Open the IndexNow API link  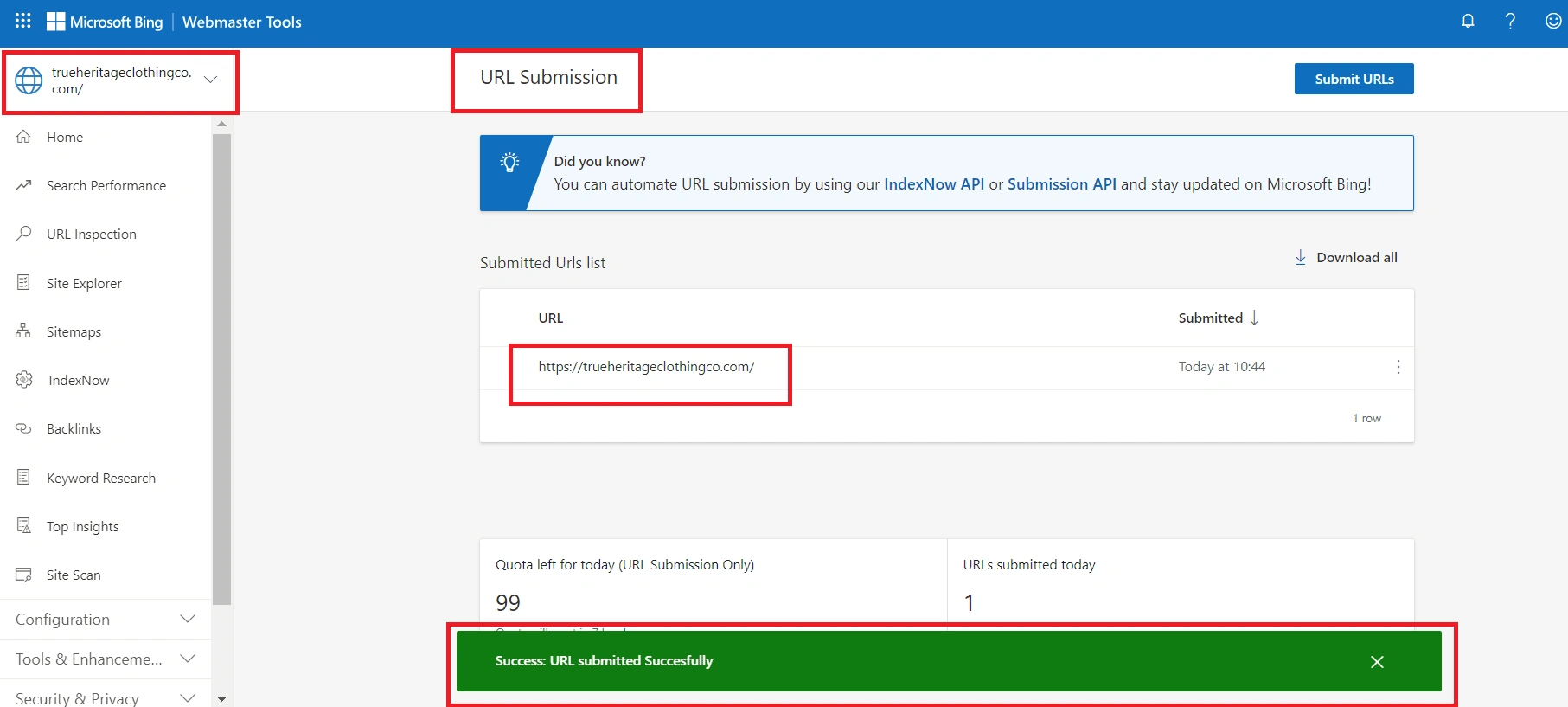coord(934,183)
